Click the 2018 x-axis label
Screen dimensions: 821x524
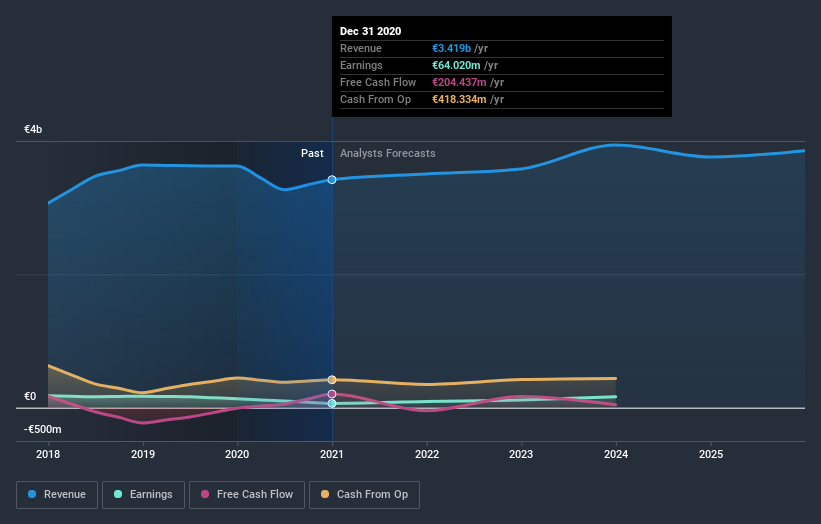click(x=48, y=454)
